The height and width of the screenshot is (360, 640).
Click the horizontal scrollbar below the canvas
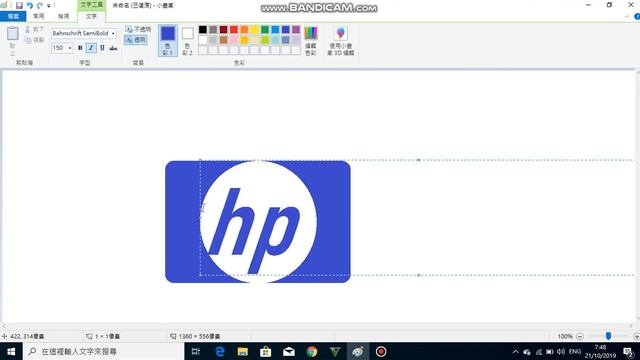(x=318, y=326)
